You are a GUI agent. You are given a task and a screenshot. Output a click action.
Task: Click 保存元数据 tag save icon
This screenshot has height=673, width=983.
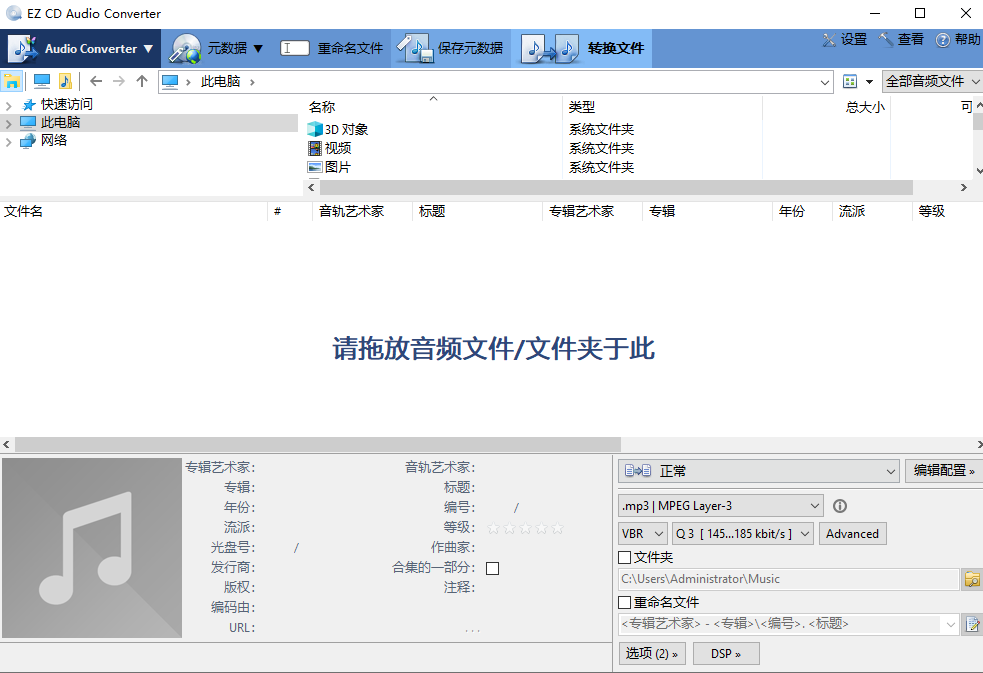tap(415, 48)
